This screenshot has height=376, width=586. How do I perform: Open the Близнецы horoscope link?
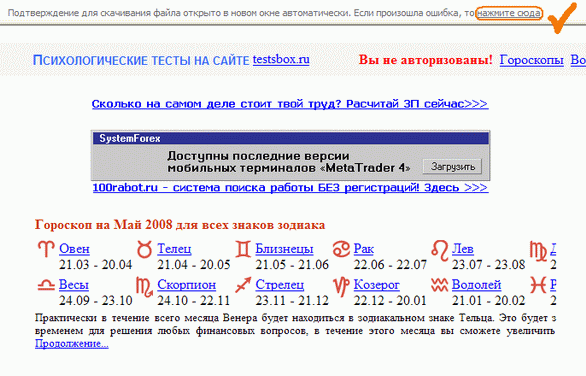click(284, 249)
